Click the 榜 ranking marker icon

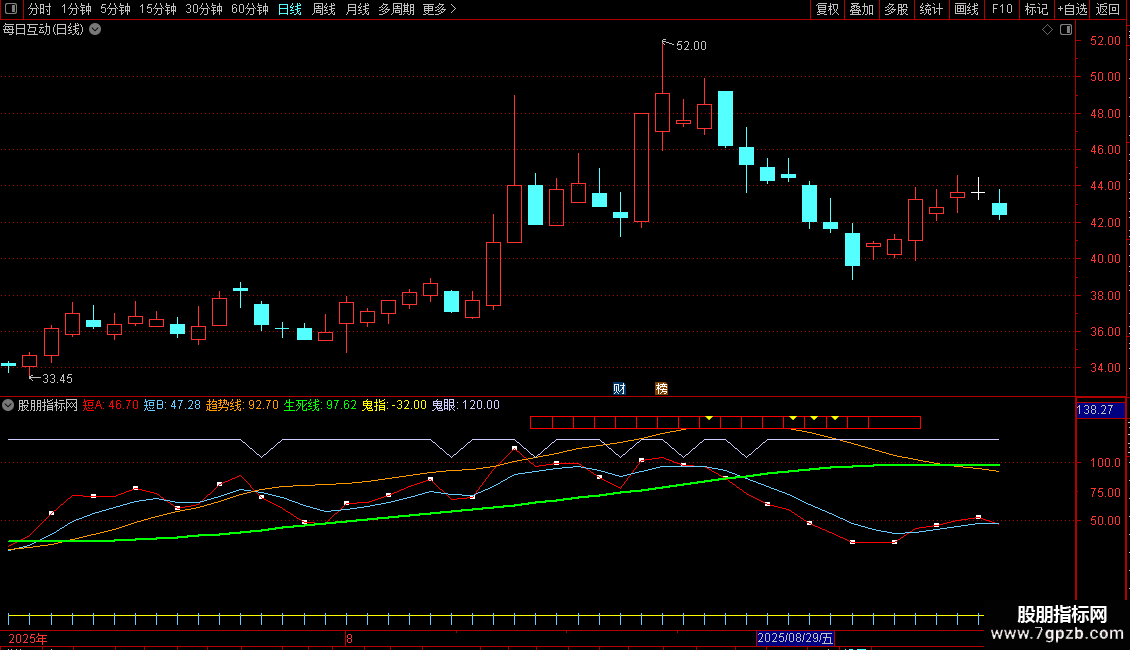tap(662, 389)
